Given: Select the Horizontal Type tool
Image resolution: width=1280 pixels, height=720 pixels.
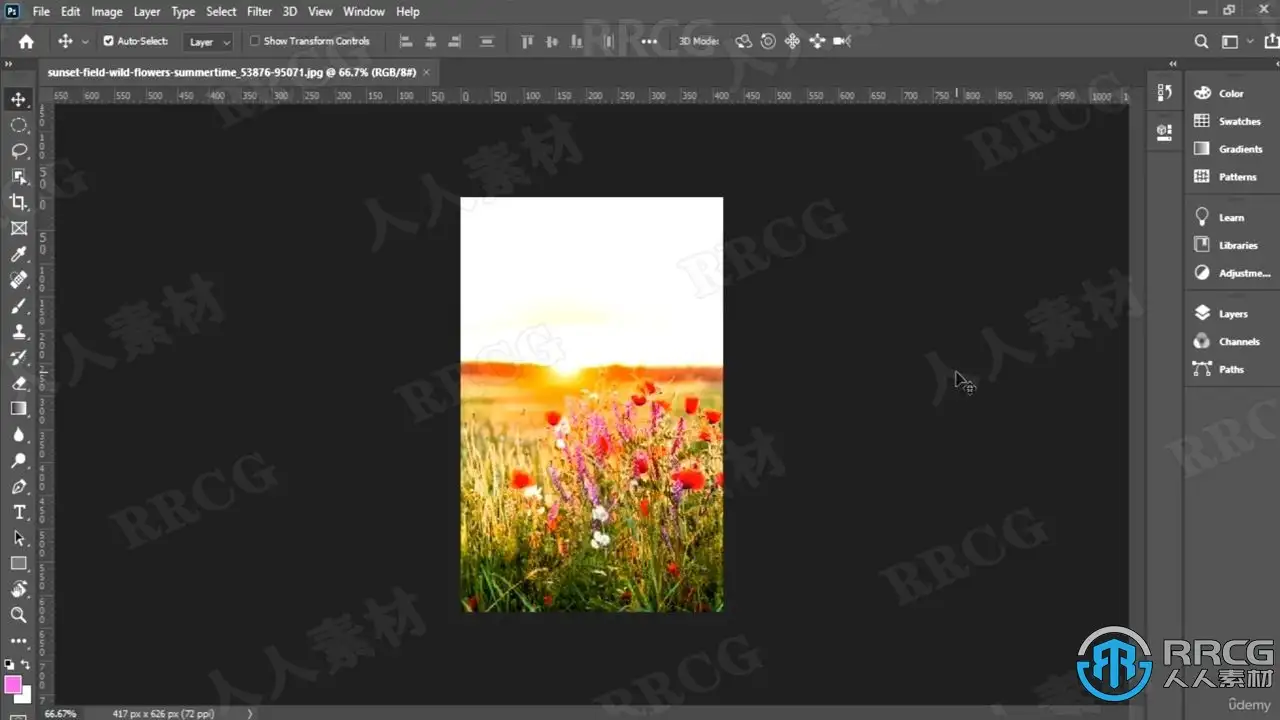Looking at the screenshot, I should [18, 512].
